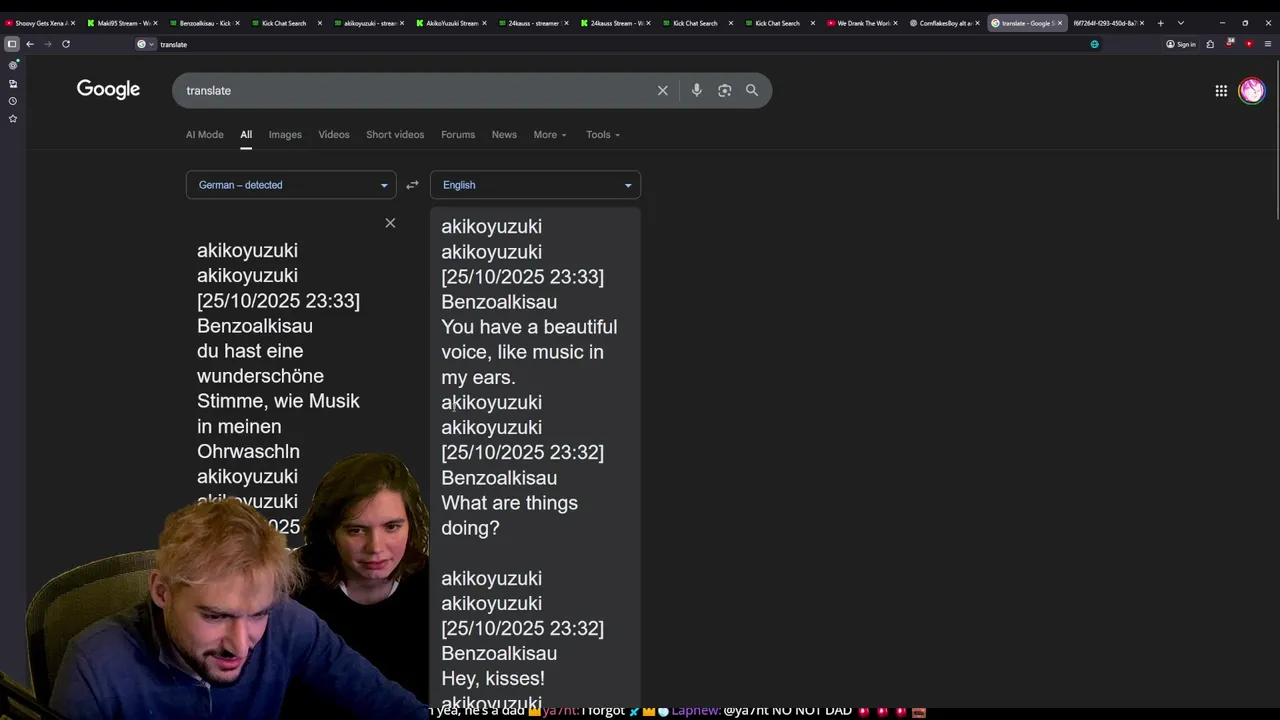Click in the Google search input field

coord(415,90)
